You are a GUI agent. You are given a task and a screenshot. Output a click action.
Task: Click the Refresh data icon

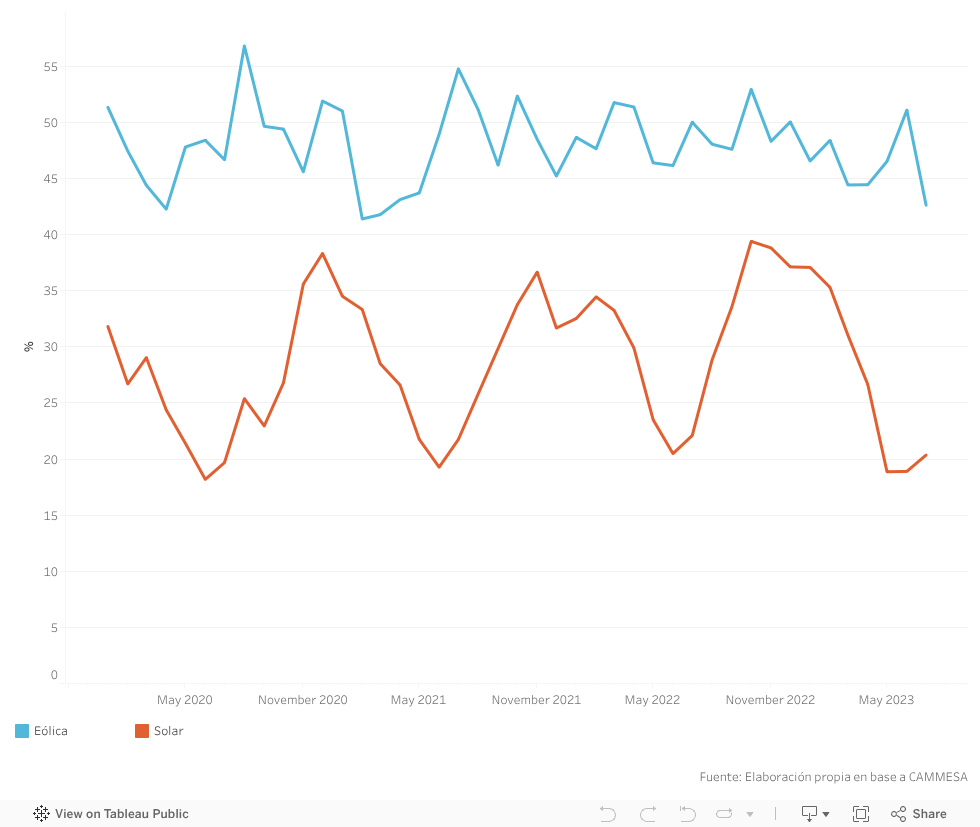coord(724,814)
